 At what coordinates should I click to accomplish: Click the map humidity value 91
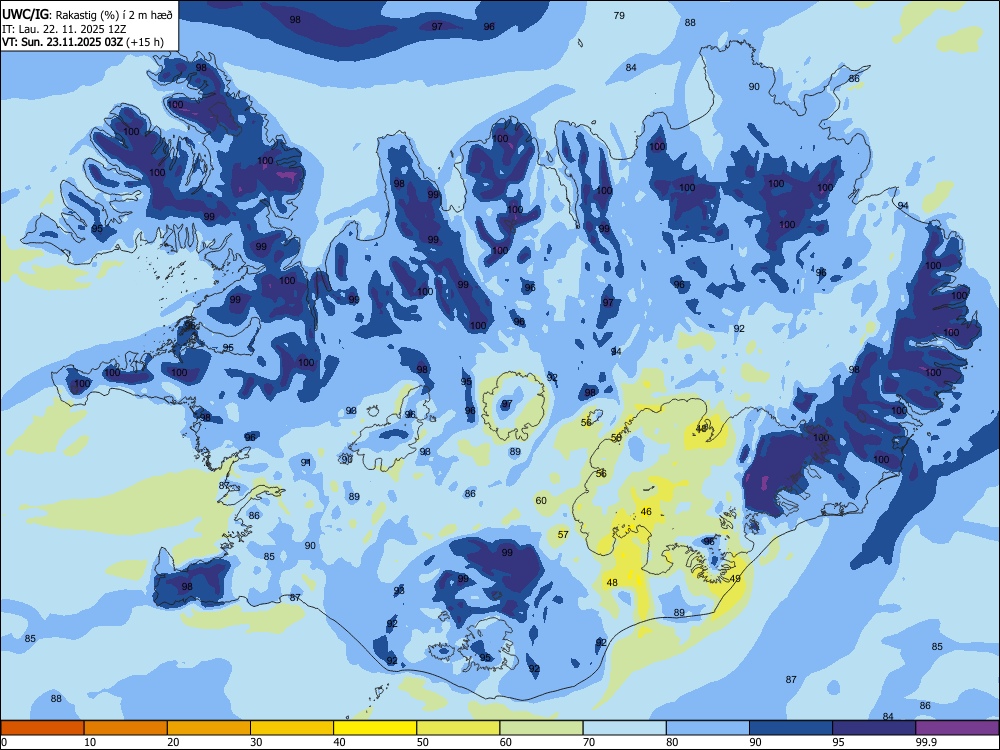tap(306, 462)
